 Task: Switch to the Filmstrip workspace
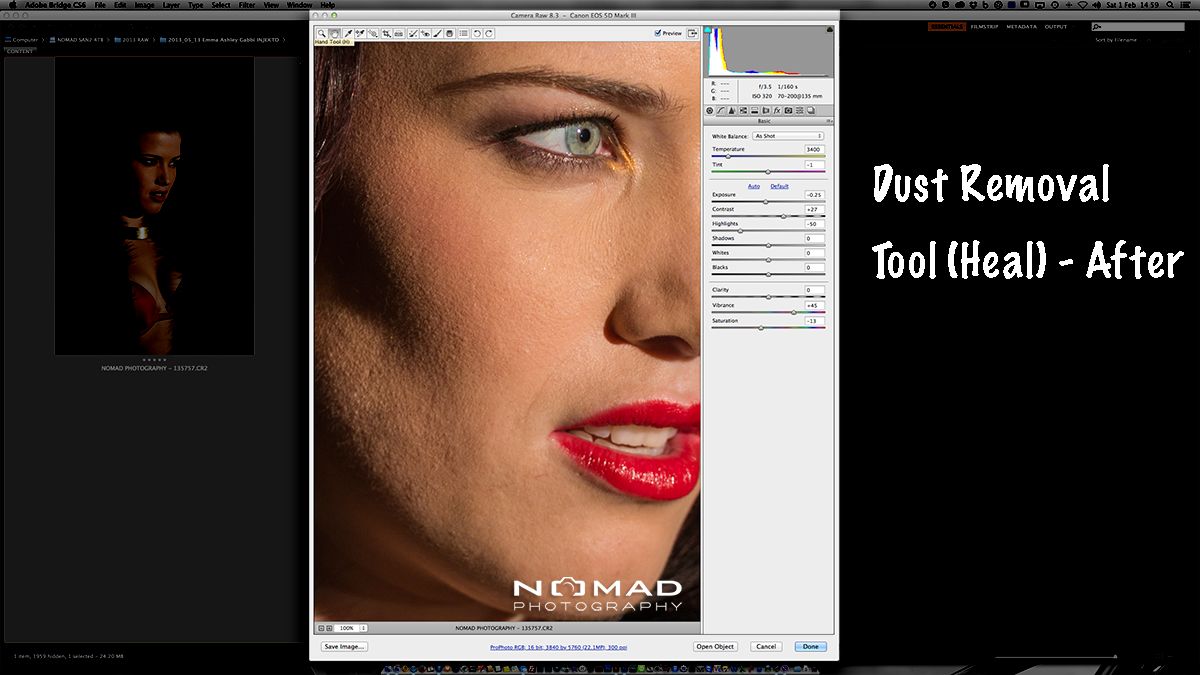pos(984,27)
